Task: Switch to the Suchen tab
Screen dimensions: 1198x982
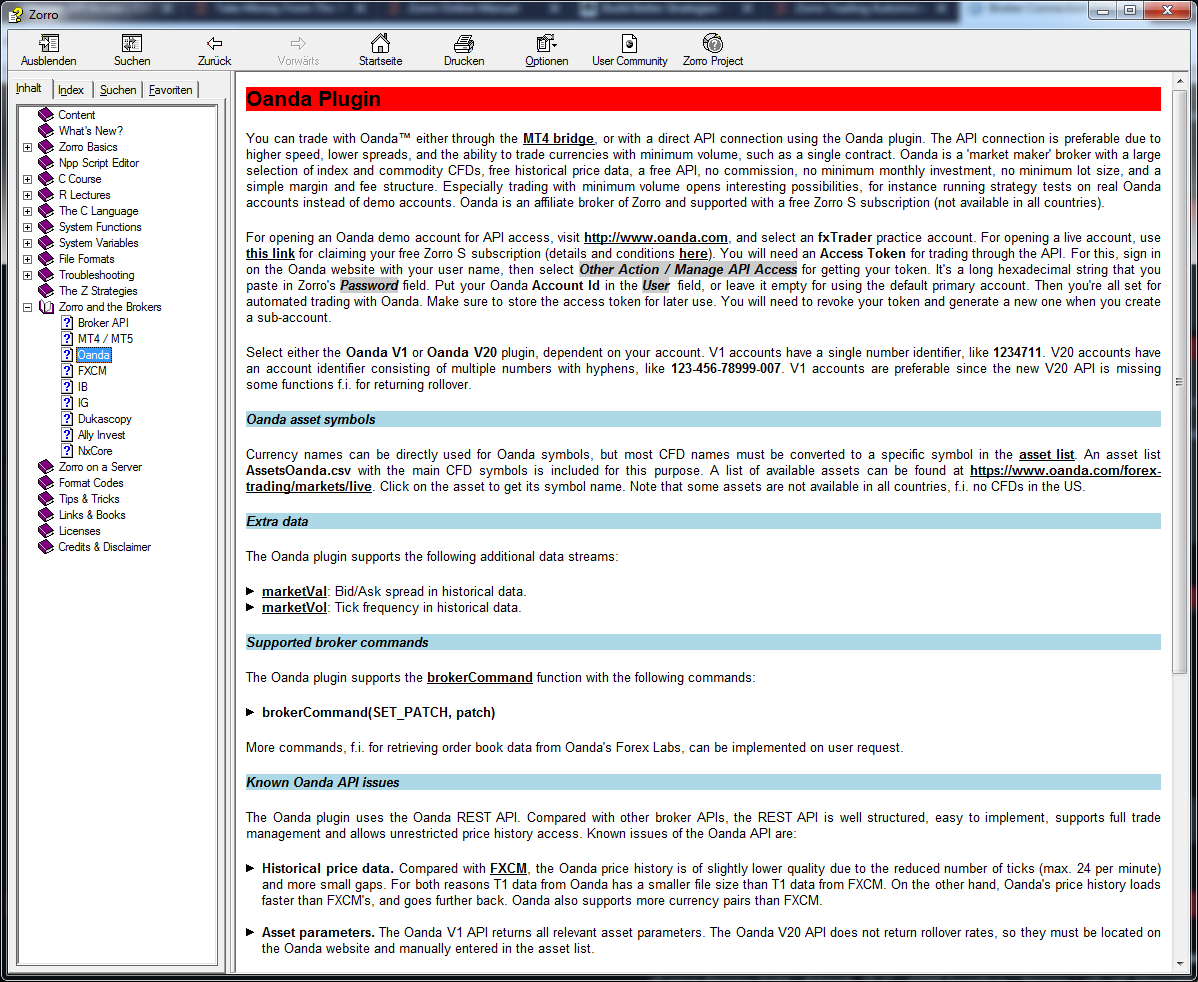Action: click(x=118, y=90)
